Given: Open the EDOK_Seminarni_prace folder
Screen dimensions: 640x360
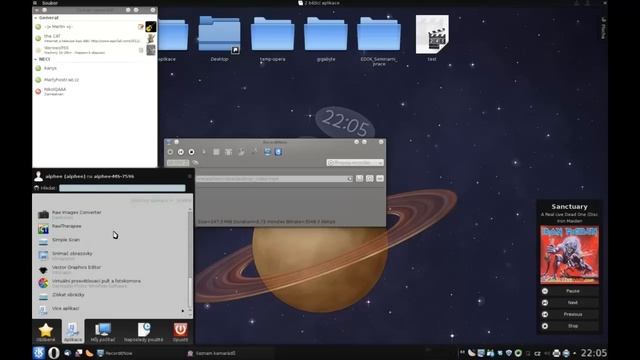Looking at the screenshot, I should coord(379,41).
